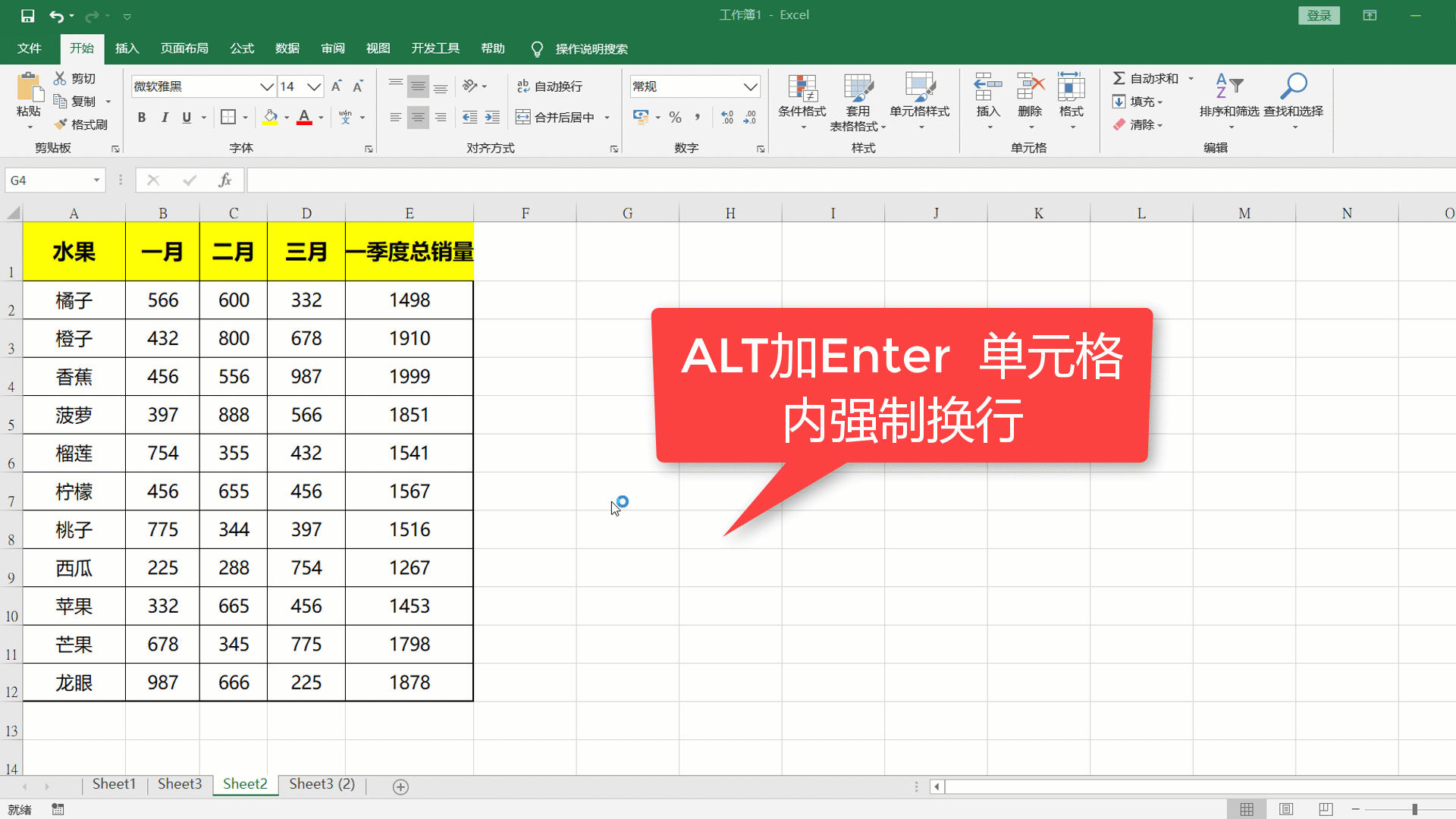Viewport: 1456px width, 819px height.
Task: Click the Insert Function (fx) icon
Action: click(224, 180)
